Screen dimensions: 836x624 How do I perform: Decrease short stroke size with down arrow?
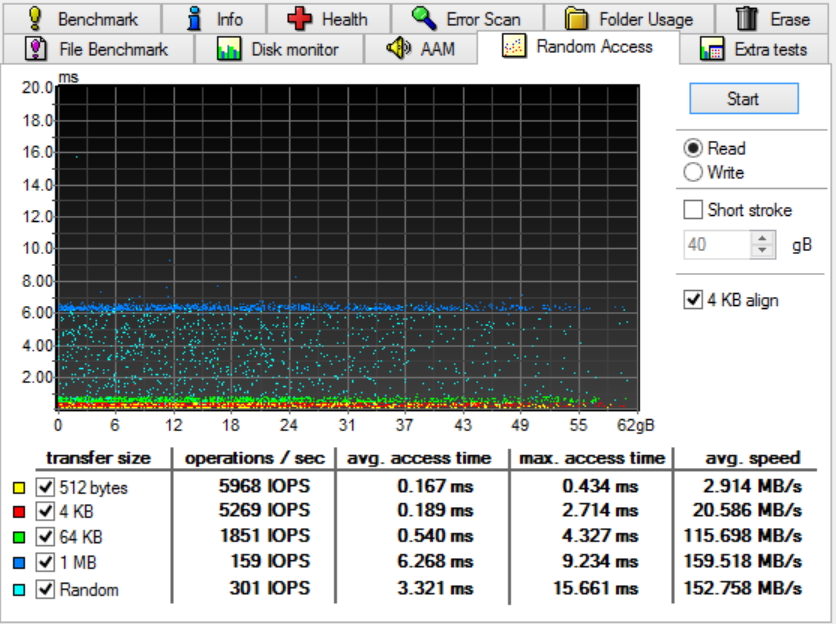pos(762,251)
